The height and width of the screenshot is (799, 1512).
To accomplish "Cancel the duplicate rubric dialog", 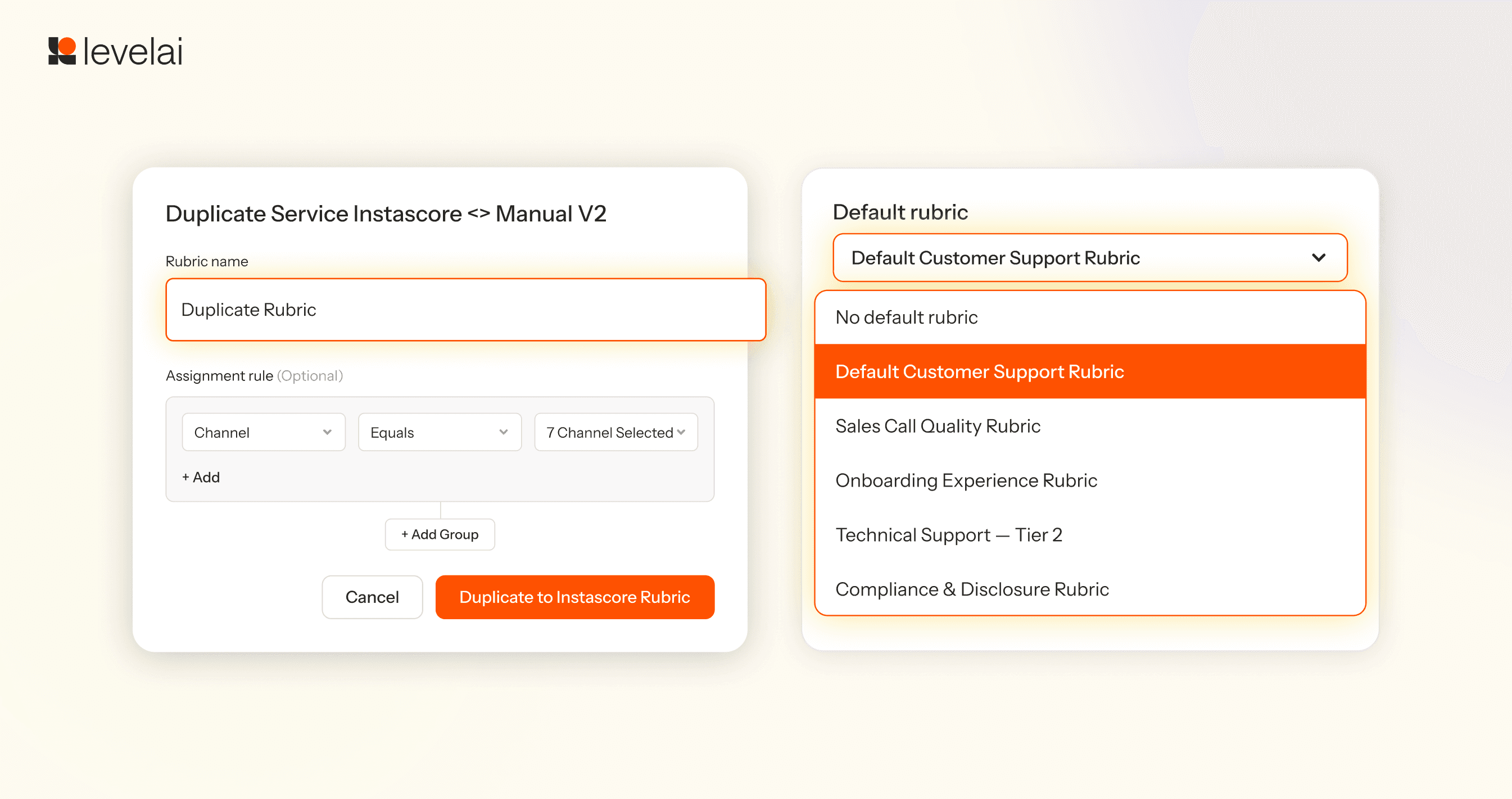I will 372,597.
